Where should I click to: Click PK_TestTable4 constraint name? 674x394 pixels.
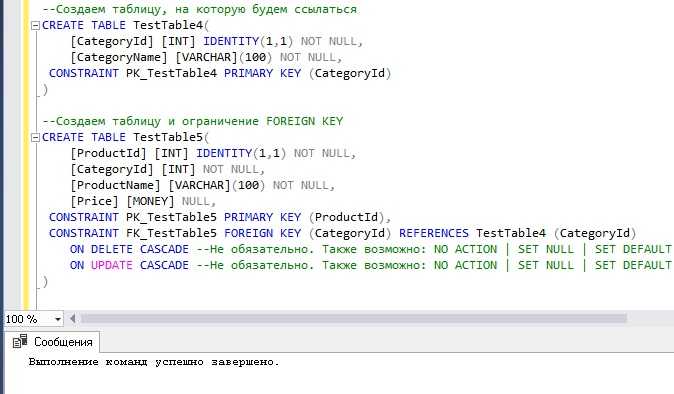tap(171, 73)
